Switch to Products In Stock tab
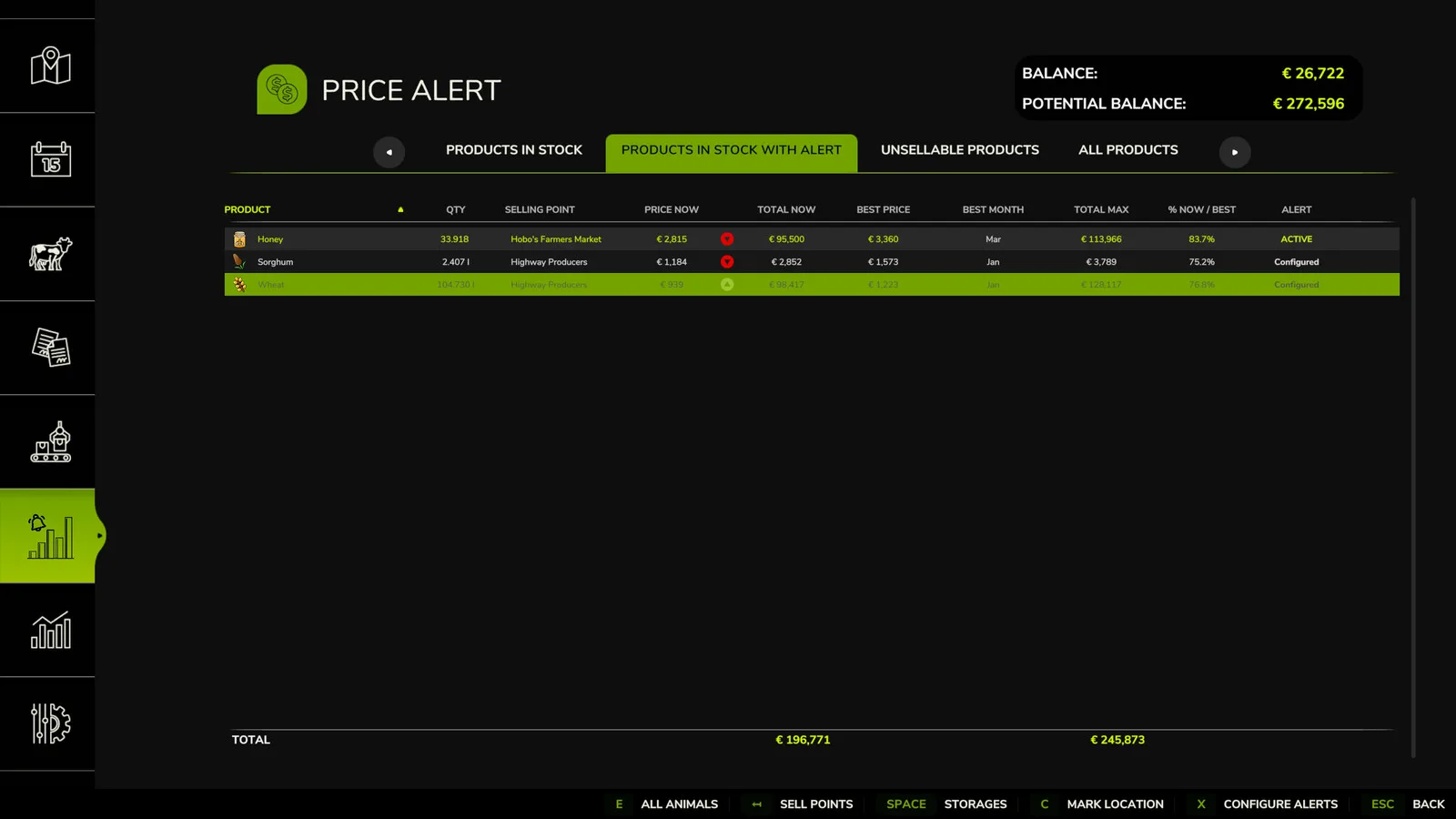The width and height of the screenshot is (1456, 819). (x=514, y=150)
